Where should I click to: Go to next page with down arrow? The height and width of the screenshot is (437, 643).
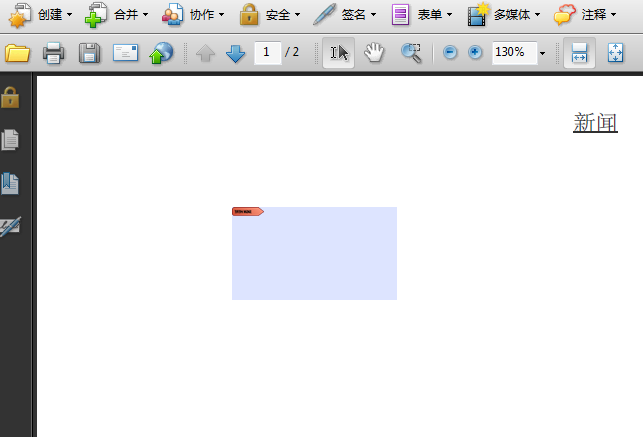[x=235, y=53]
